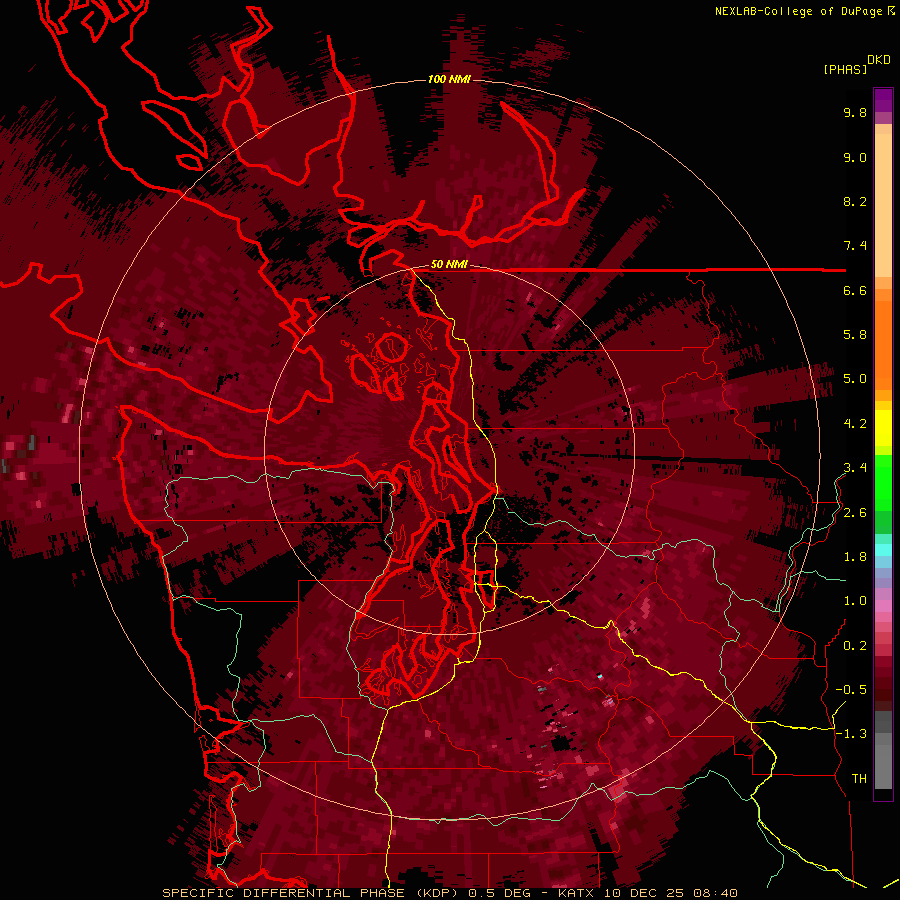This screenshot has width=900, height=900.
Task: Click the 3.4 value on the scale
Action: click(855, 468)
